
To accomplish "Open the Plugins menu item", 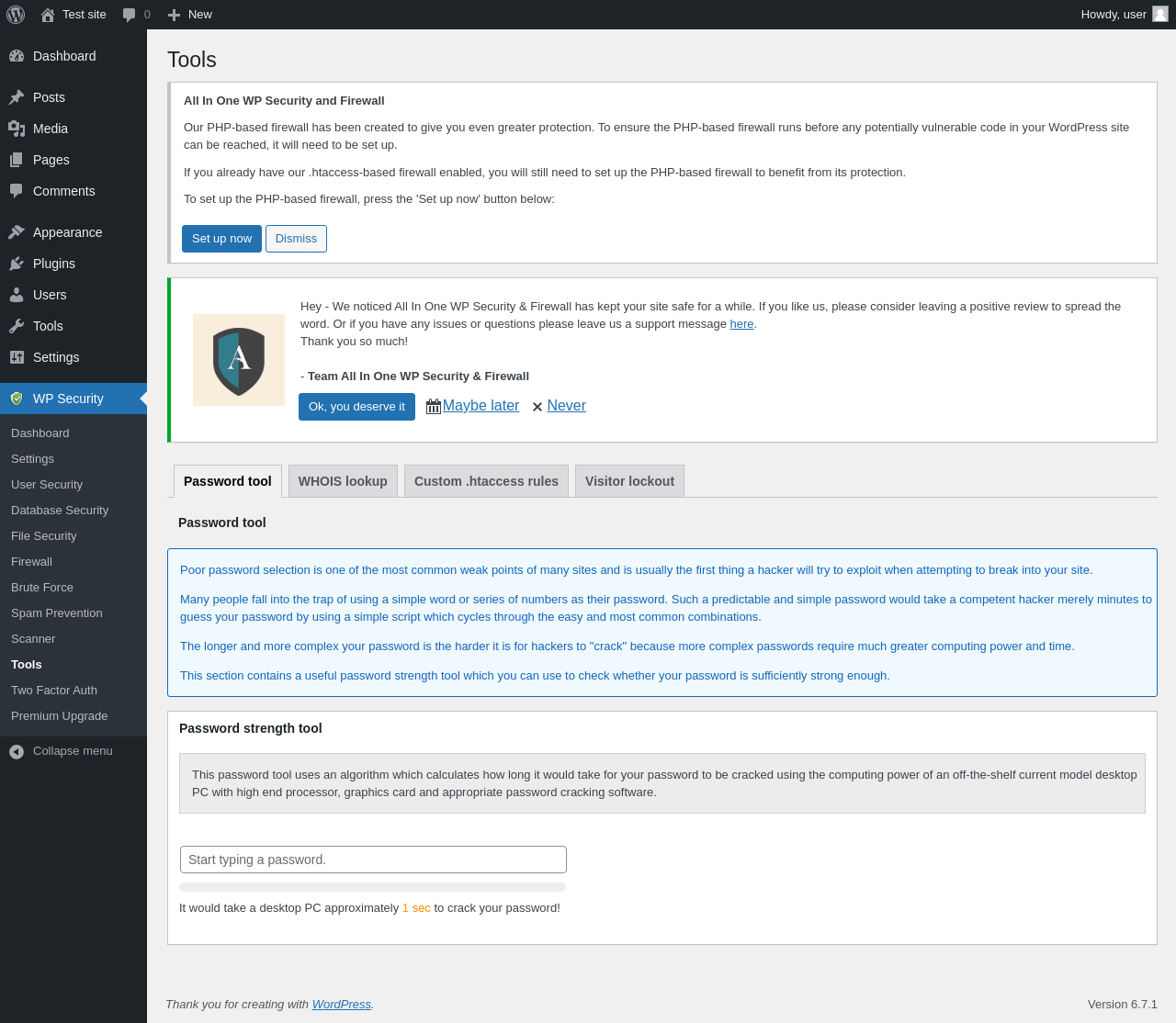I will [73, 264].
